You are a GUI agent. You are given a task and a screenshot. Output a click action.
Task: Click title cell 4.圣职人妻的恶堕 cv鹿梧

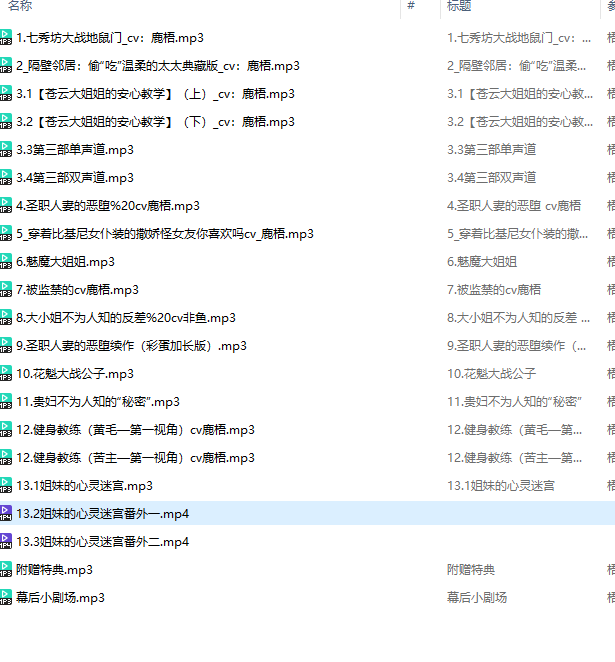pyautogui.click(x=514, y=206)
